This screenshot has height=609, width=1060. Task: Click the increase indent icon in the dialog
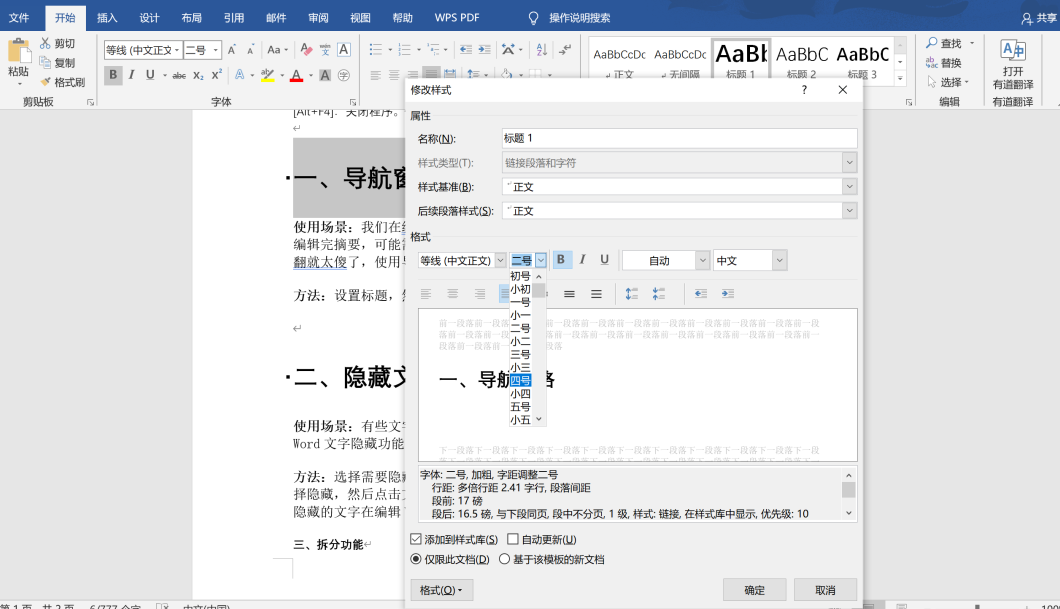pos(728,294)
